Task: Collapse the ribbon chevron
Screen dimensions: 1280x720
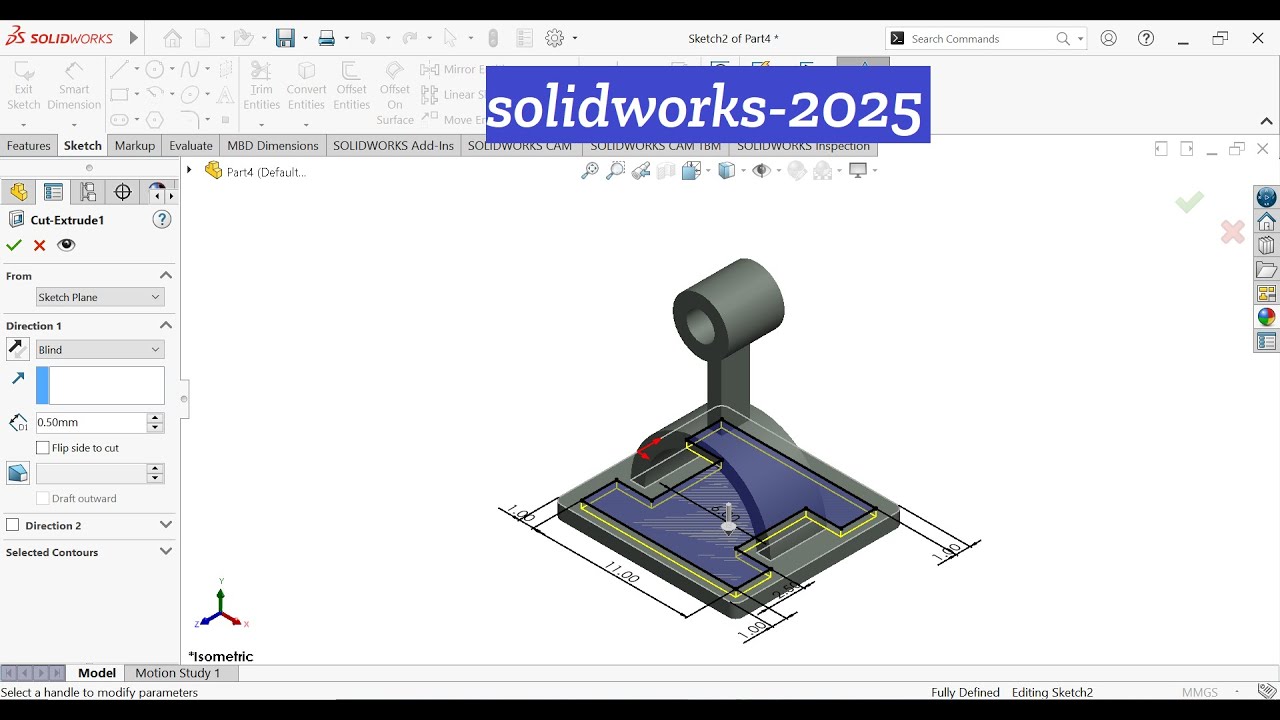Action: (1266, 121)
